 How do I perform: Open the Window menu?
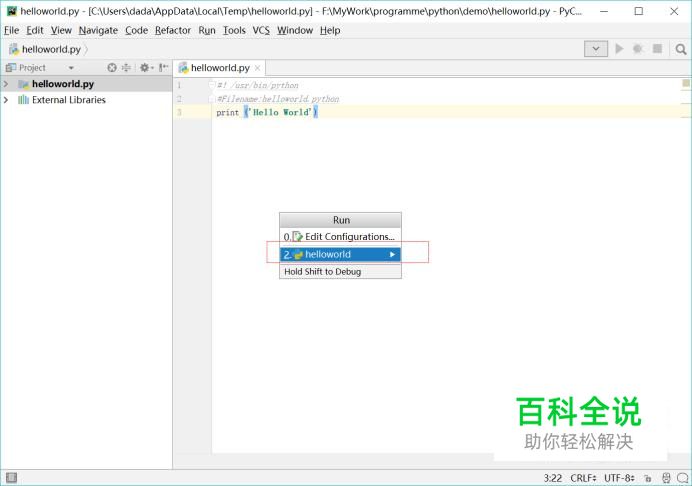click(295, 30)
